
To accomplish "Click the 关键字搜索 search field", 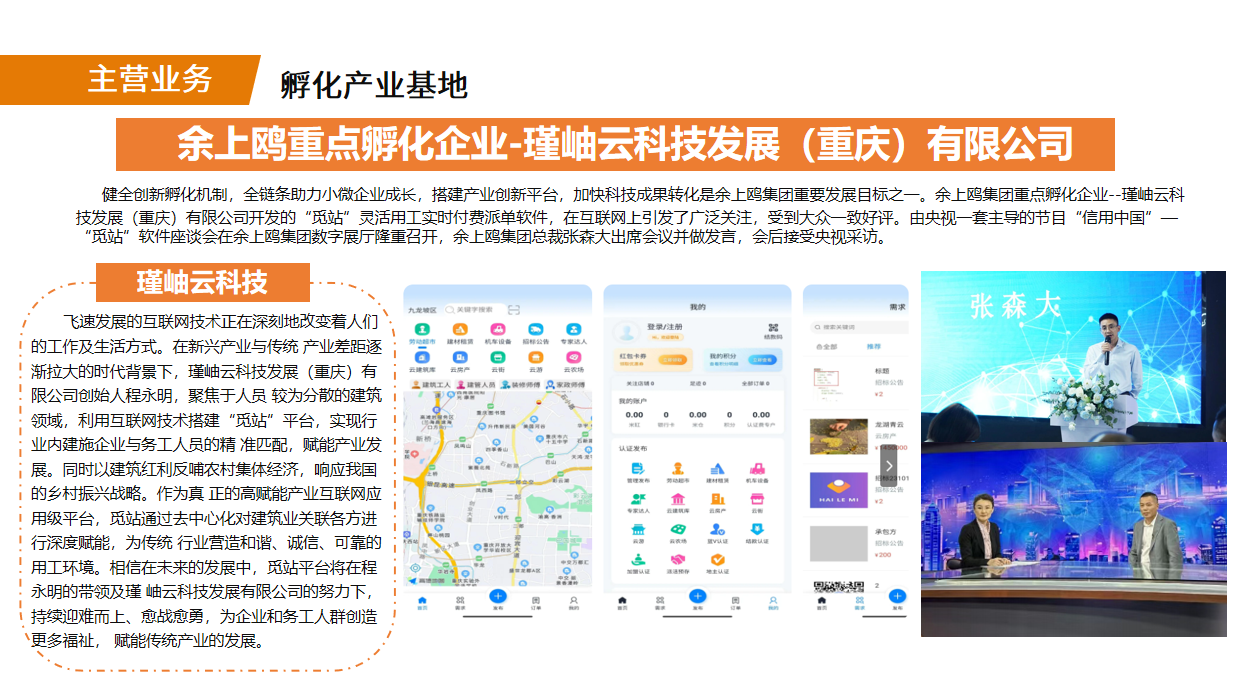I will 475,310.
